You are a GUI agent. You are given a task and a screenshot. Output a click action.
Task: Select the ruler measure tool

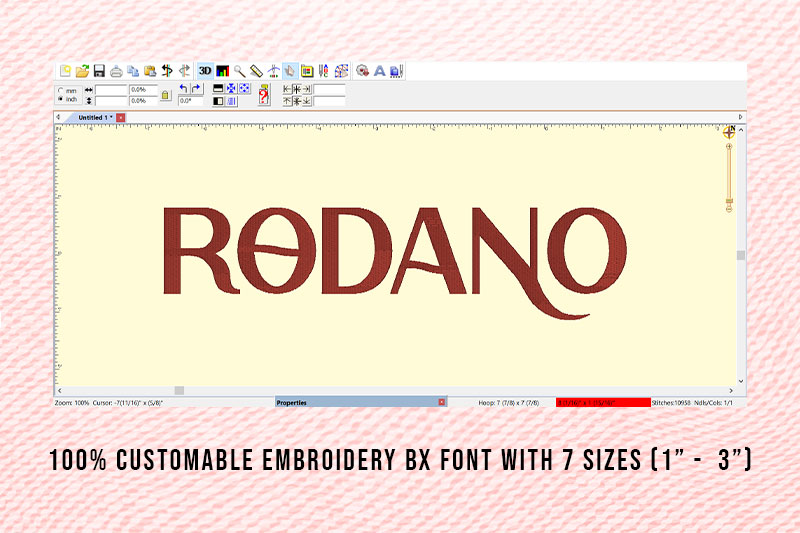click(x=256, y=71)
